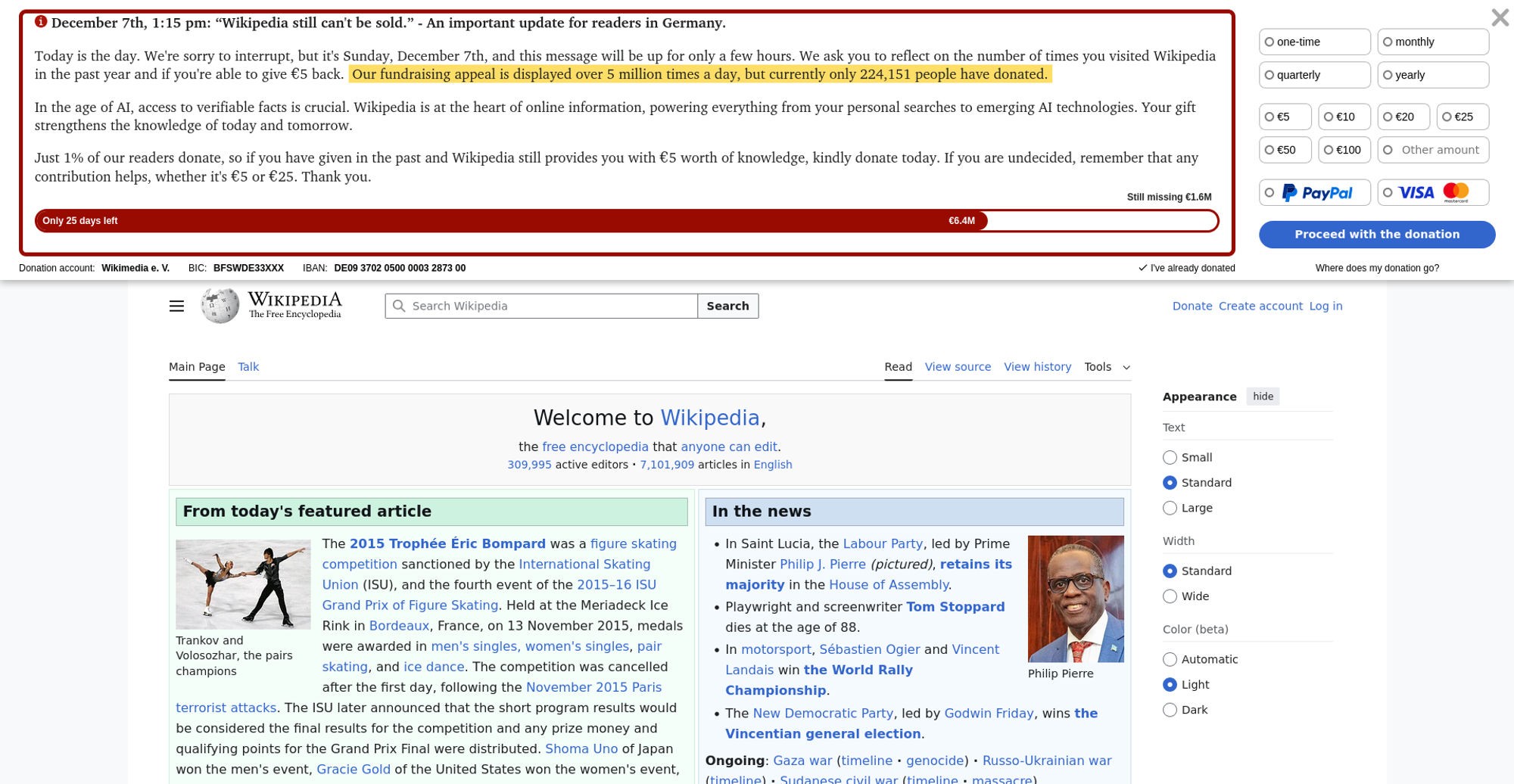Select the PayPal payment logo option

pyautogui.click(x=1315, y=192)
